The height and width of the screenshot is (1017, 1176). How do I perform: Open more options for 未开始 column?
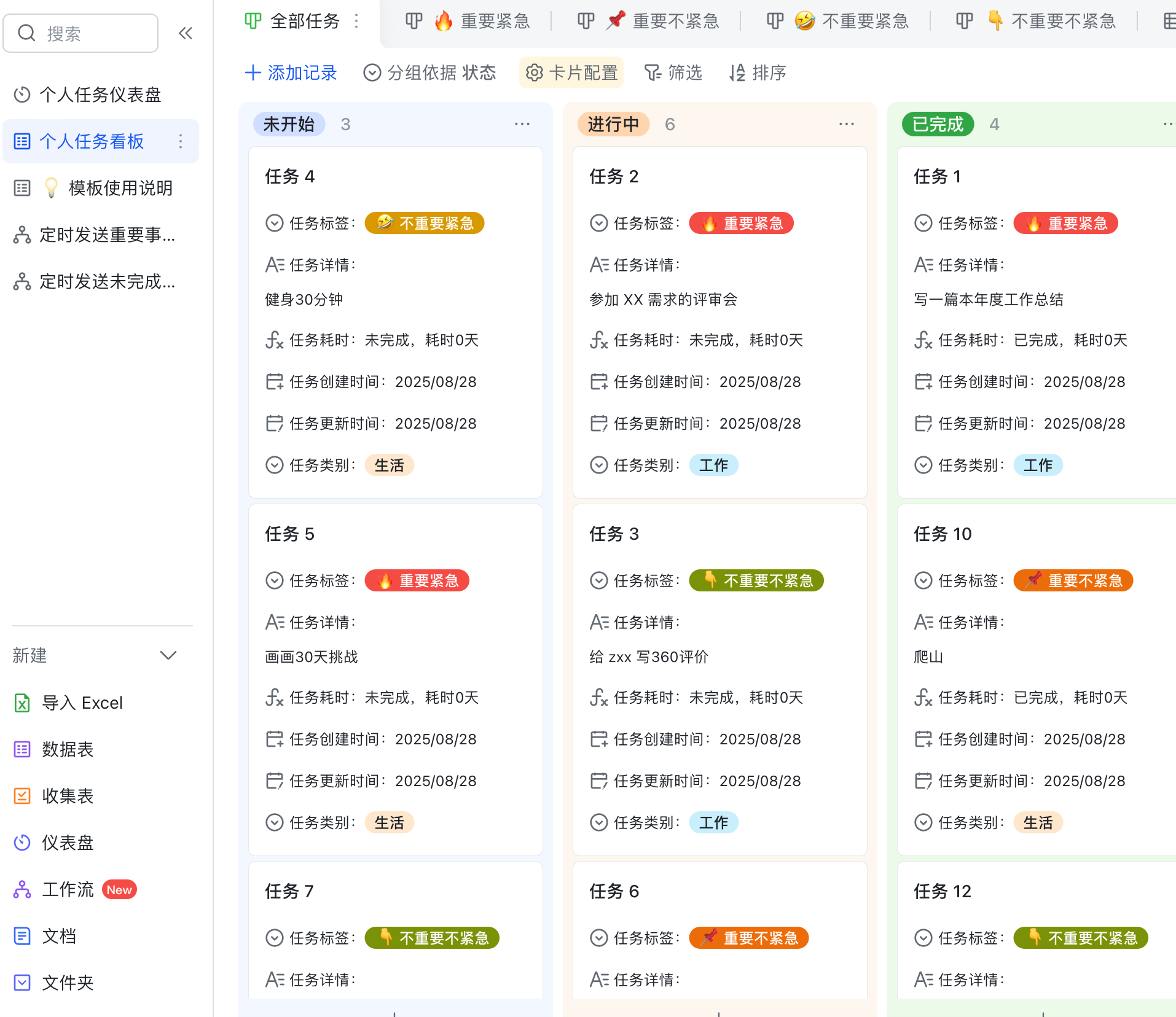coord(522,124)
